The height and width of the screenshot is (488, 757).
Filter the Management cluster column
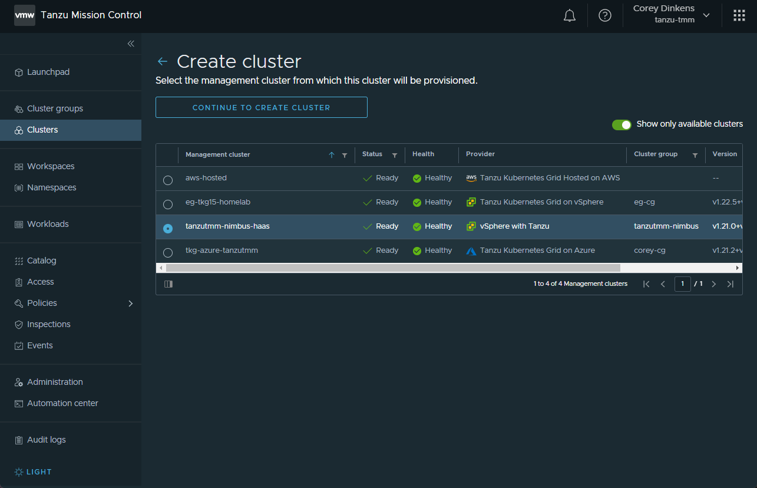(345, 155)
